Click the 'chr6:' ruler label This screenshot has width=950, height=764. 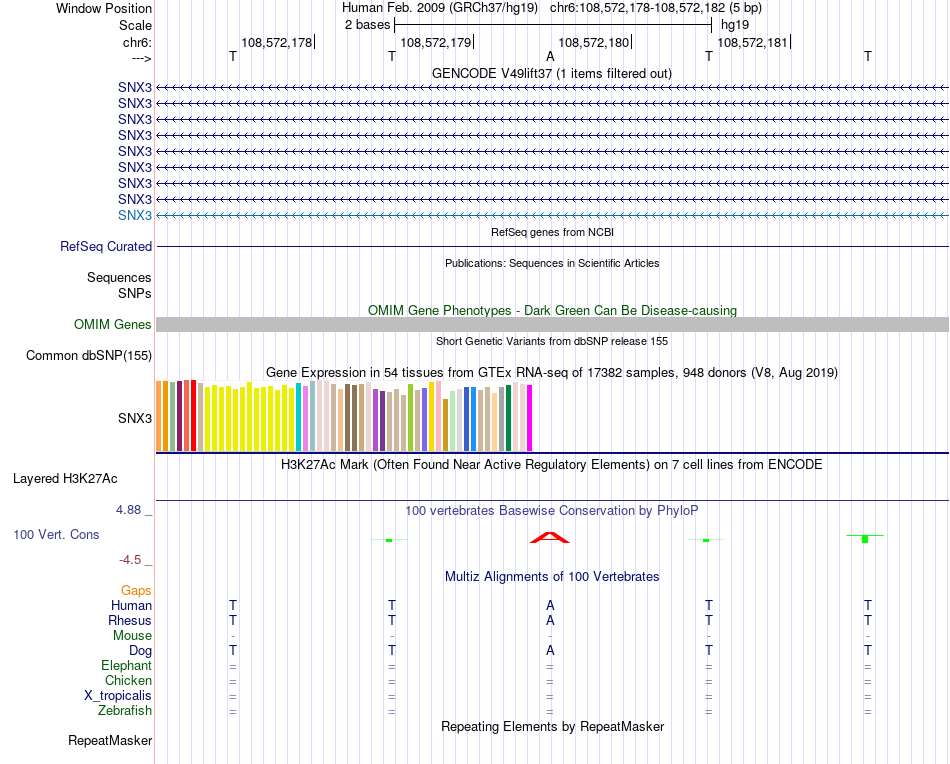click(137, 42)
